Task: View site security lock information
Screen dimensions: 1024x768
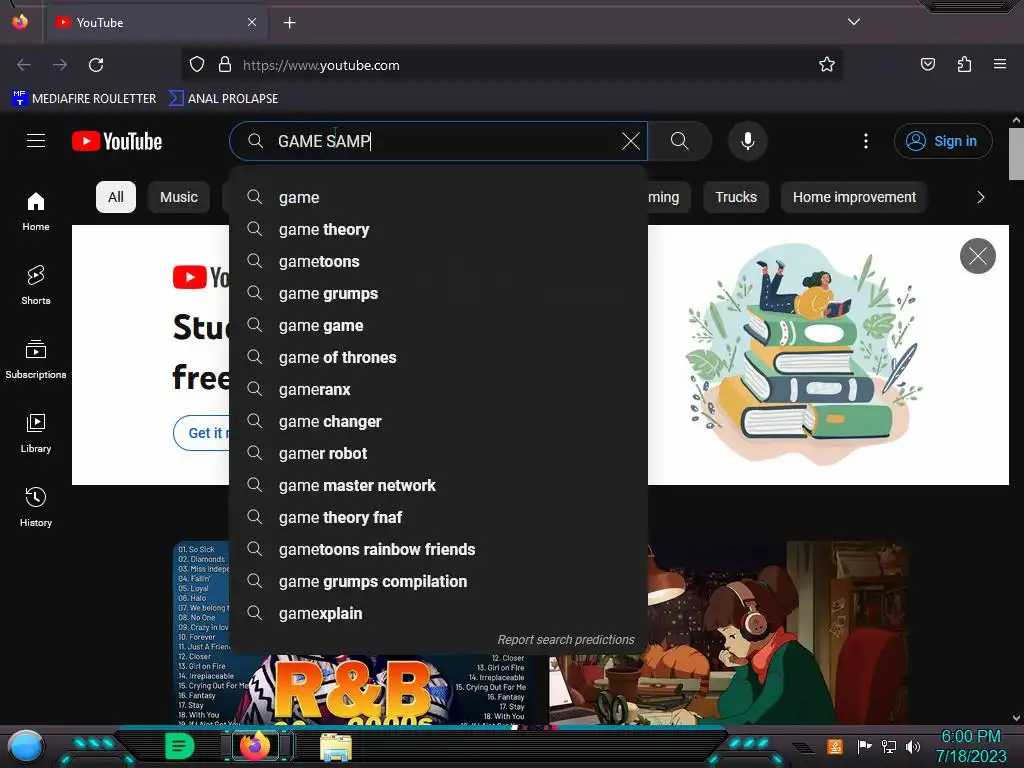Action: (225, 64)
